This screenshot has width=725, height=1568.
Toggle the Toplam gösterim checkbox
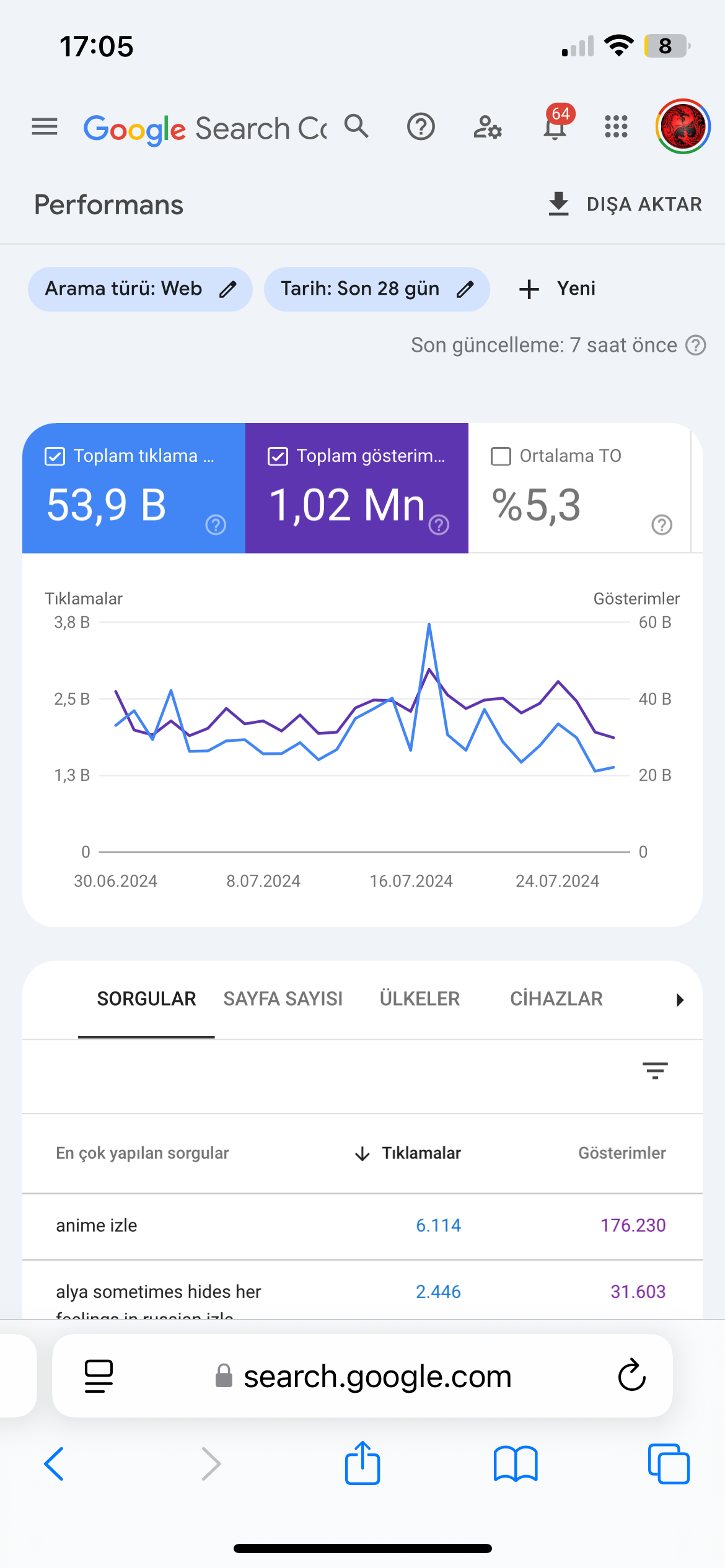pos(278,456)
